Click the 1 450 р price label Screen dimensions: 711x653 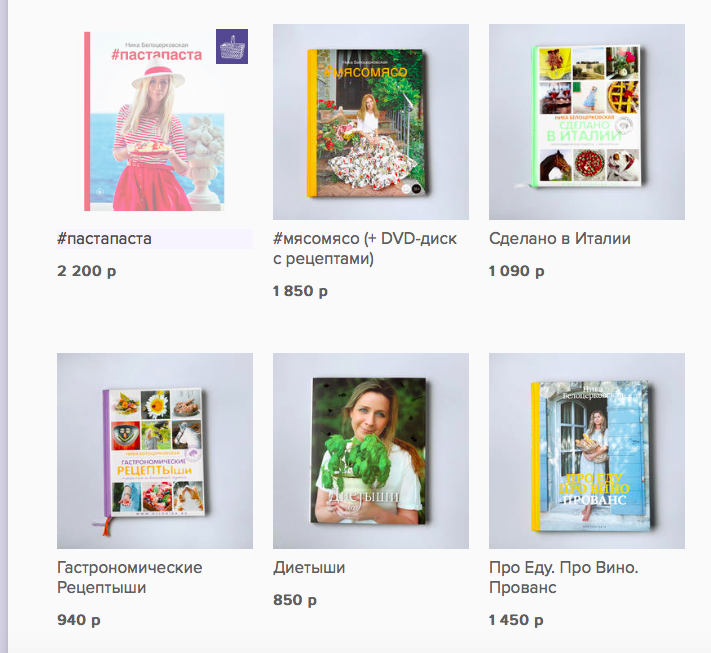(x=516, y=620)
